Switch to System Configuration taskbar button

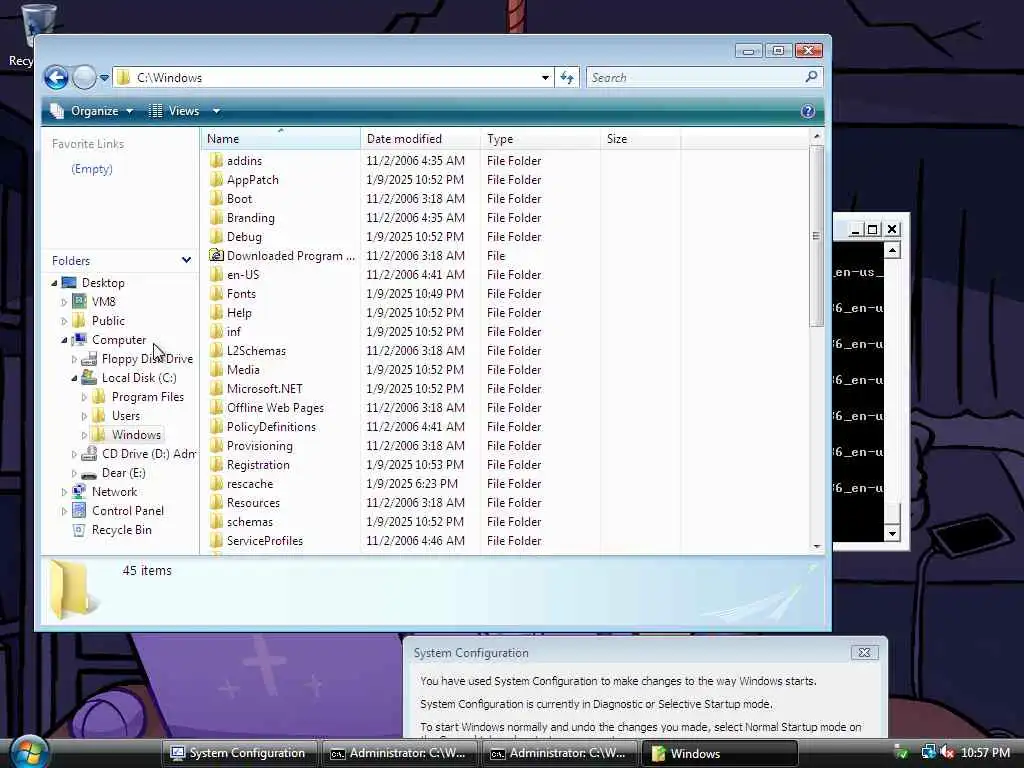[239, 753]
